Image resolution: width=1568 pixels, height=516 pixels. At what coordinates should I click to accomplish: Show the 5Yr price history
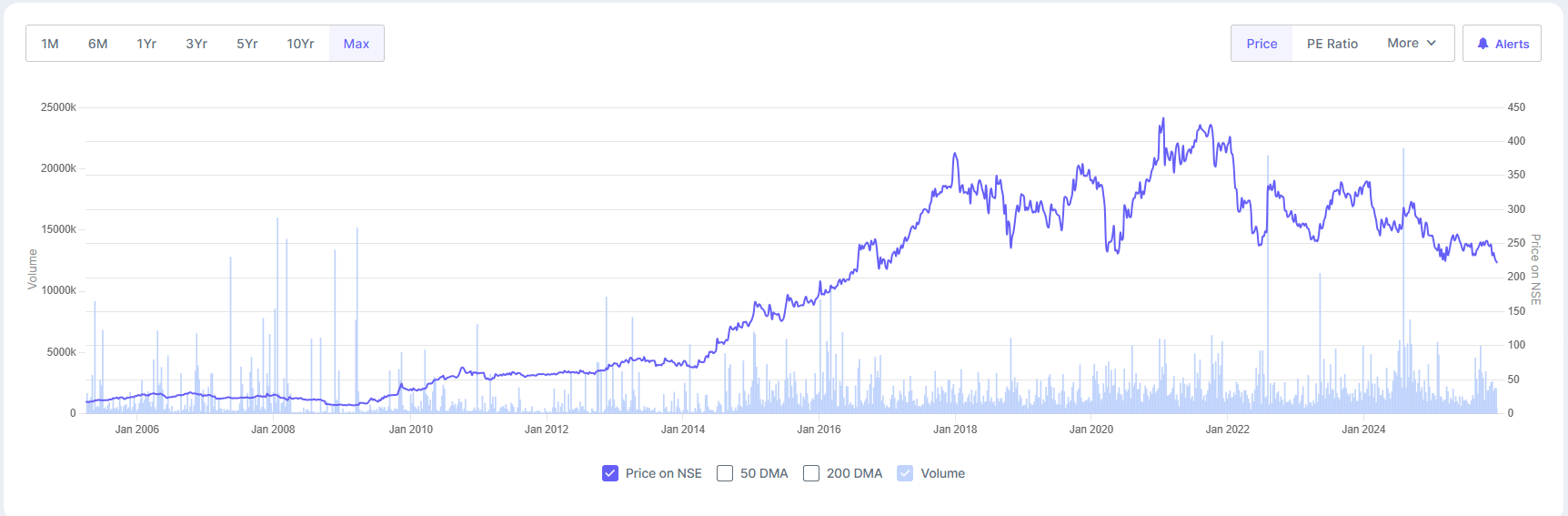coord(247,44)
